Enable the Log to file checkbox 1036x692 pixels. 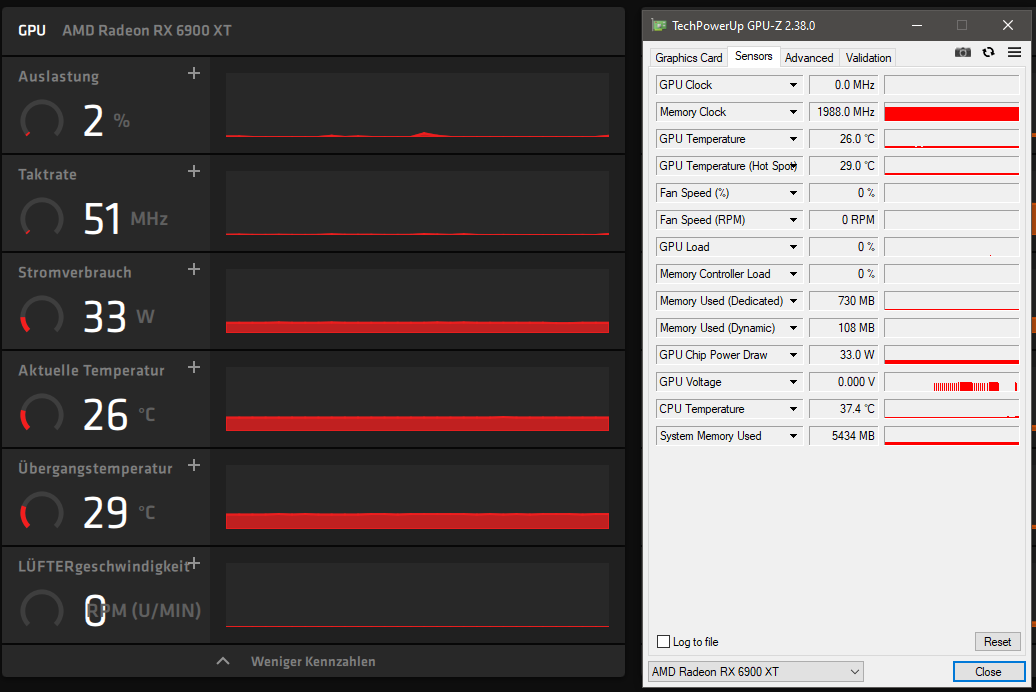point(663,641)
